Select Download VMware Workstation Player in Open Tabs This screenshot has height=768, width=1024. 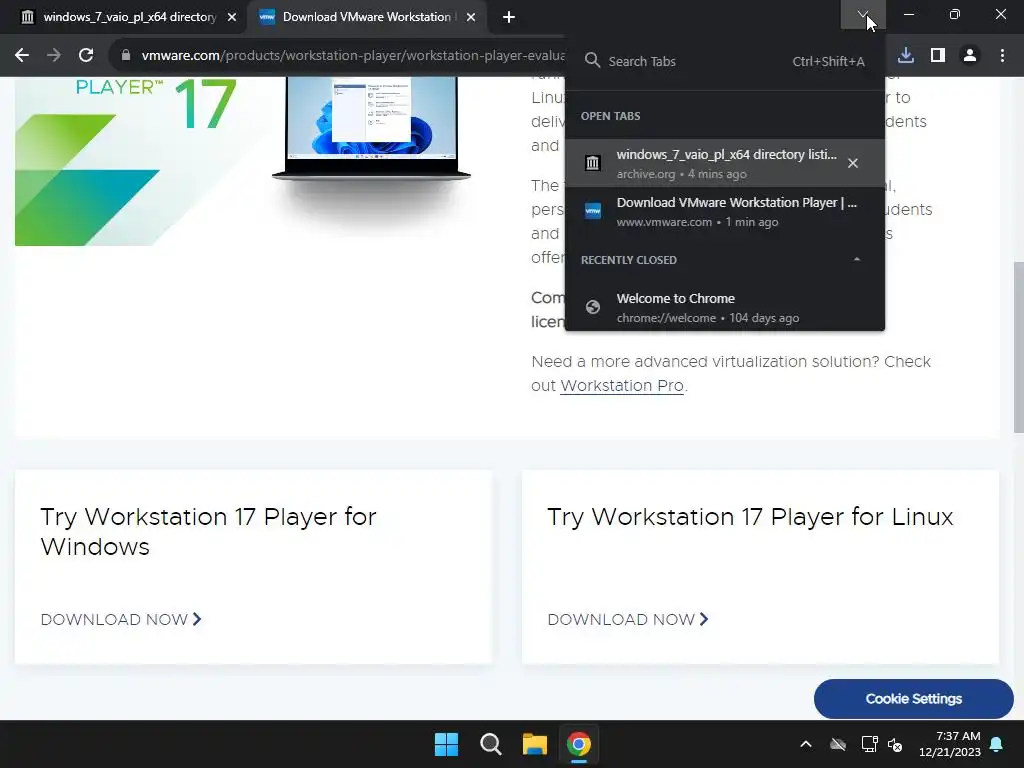point(725,212)
